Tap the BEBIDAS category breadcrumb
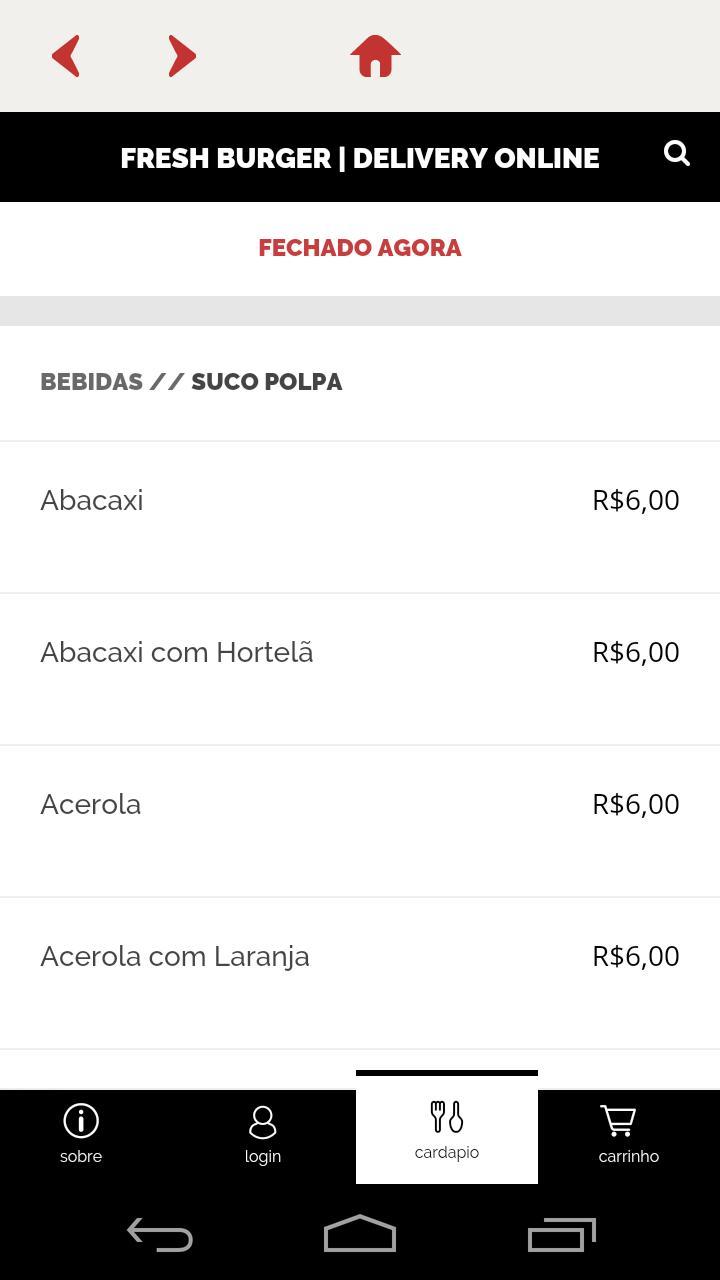720x1280 pixels. point(91,382)
